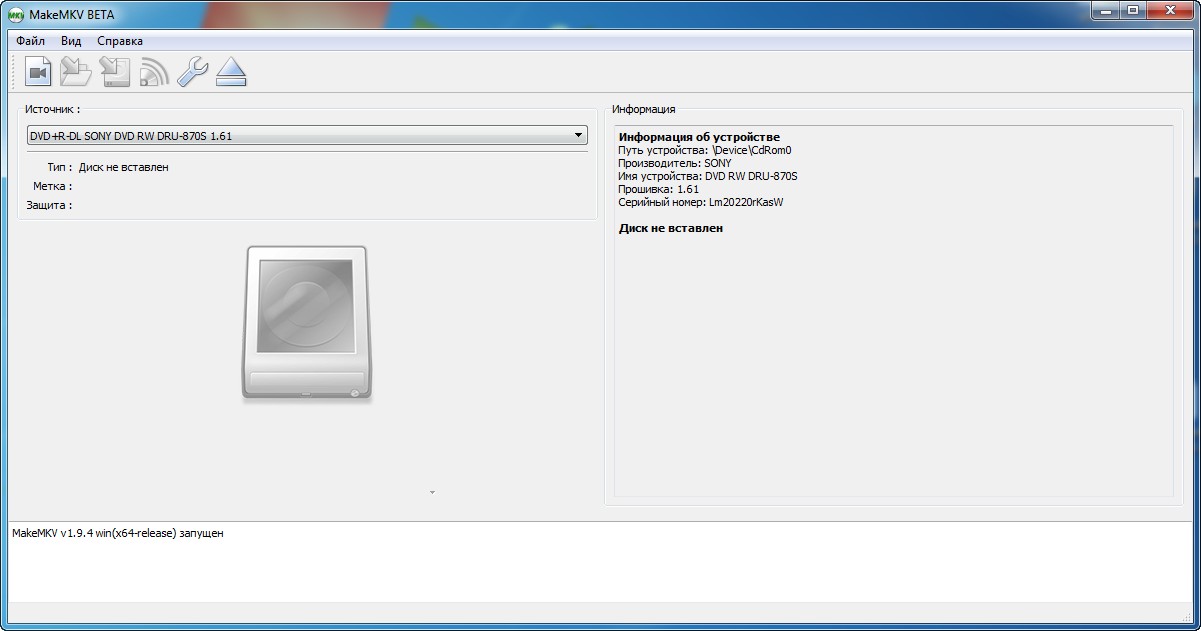Open video files toolbar icon
The width and height of the screenshot is (1201, 631).
pyautogui.click(x=38, y=72)
